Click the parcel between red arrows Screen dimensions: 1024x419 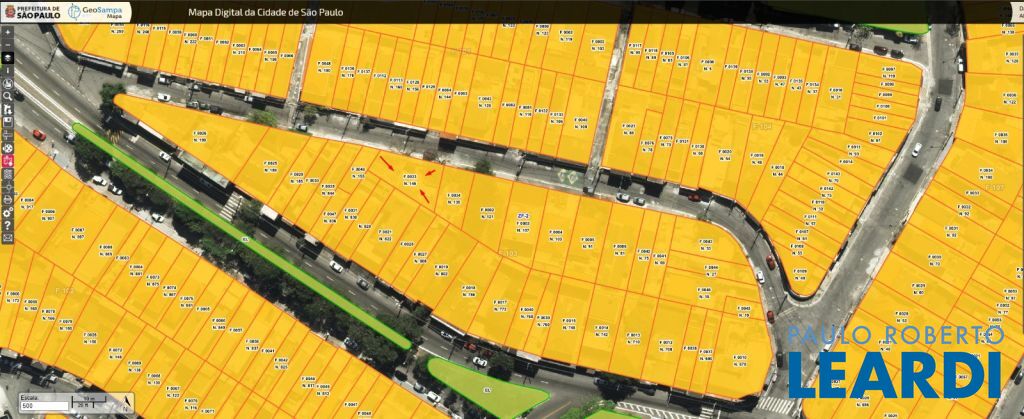409,179
